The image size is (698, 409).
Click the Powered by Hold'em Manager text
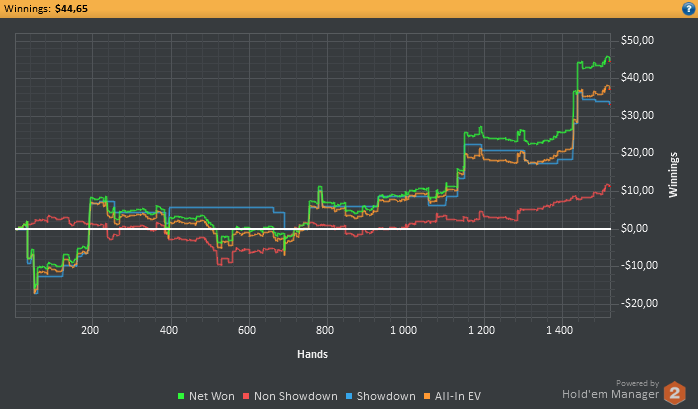[611, 390]
